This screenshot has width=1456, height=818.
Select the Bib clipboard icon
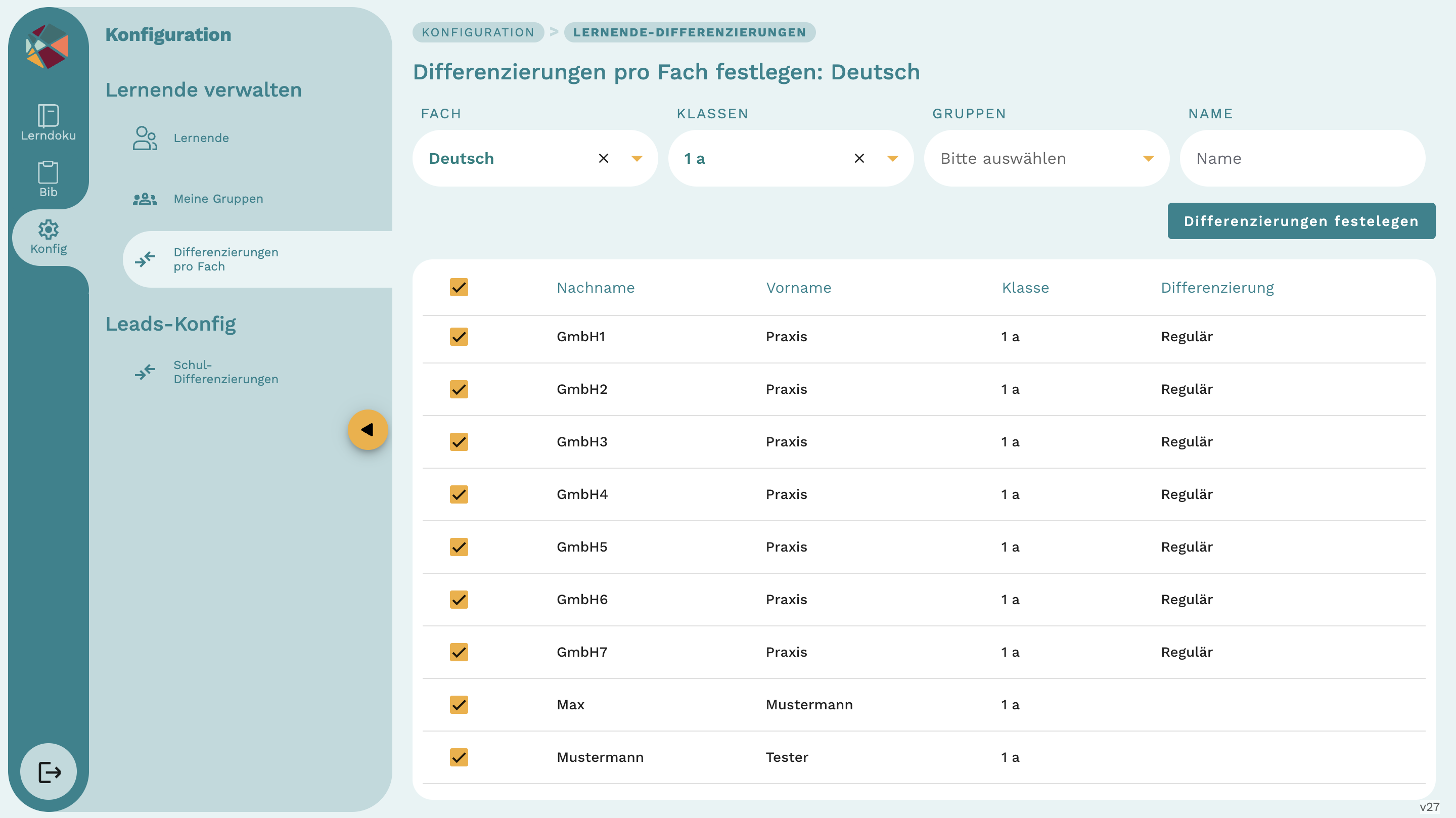[48, 172]
